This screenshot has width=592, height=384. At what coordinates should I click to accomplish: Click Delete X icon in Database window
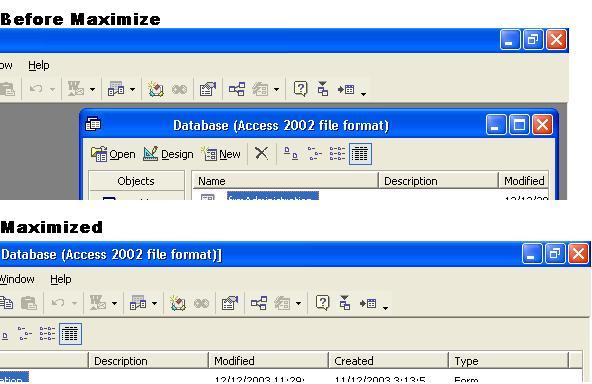[x=261, y=154]
